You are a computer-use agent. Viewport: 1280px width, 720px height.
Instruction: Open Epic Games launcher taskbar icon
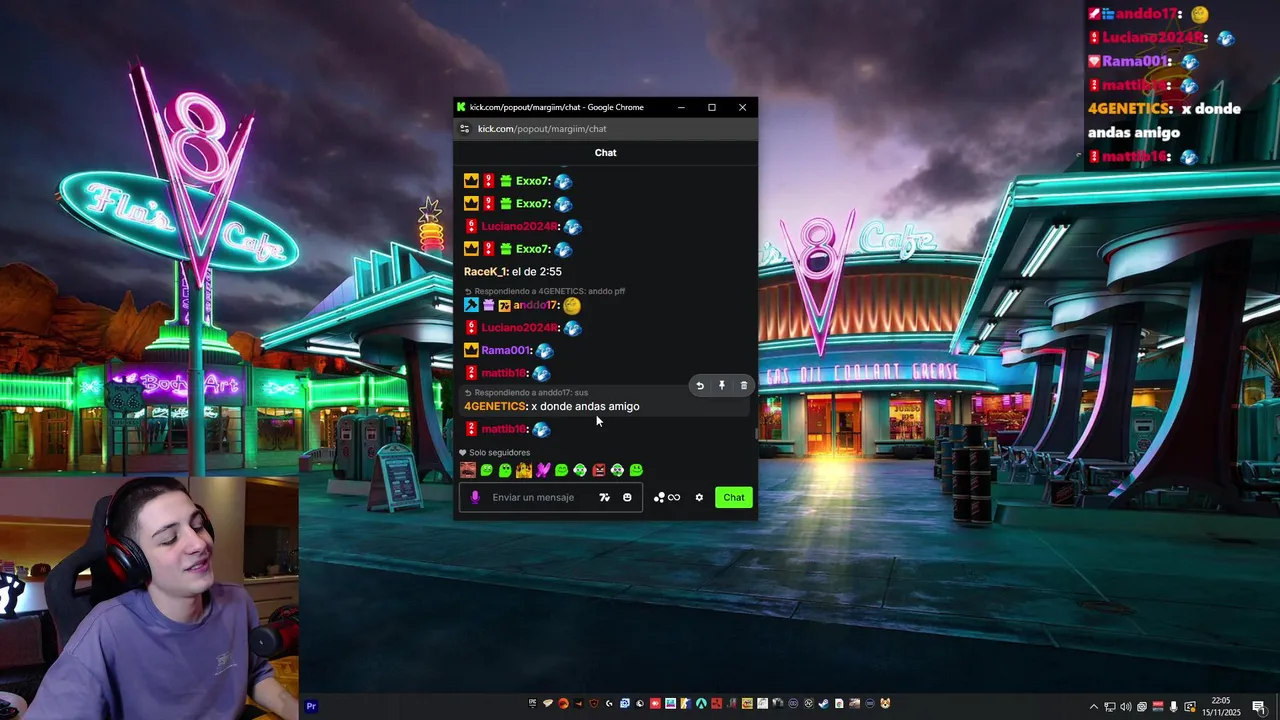(532, 704)
